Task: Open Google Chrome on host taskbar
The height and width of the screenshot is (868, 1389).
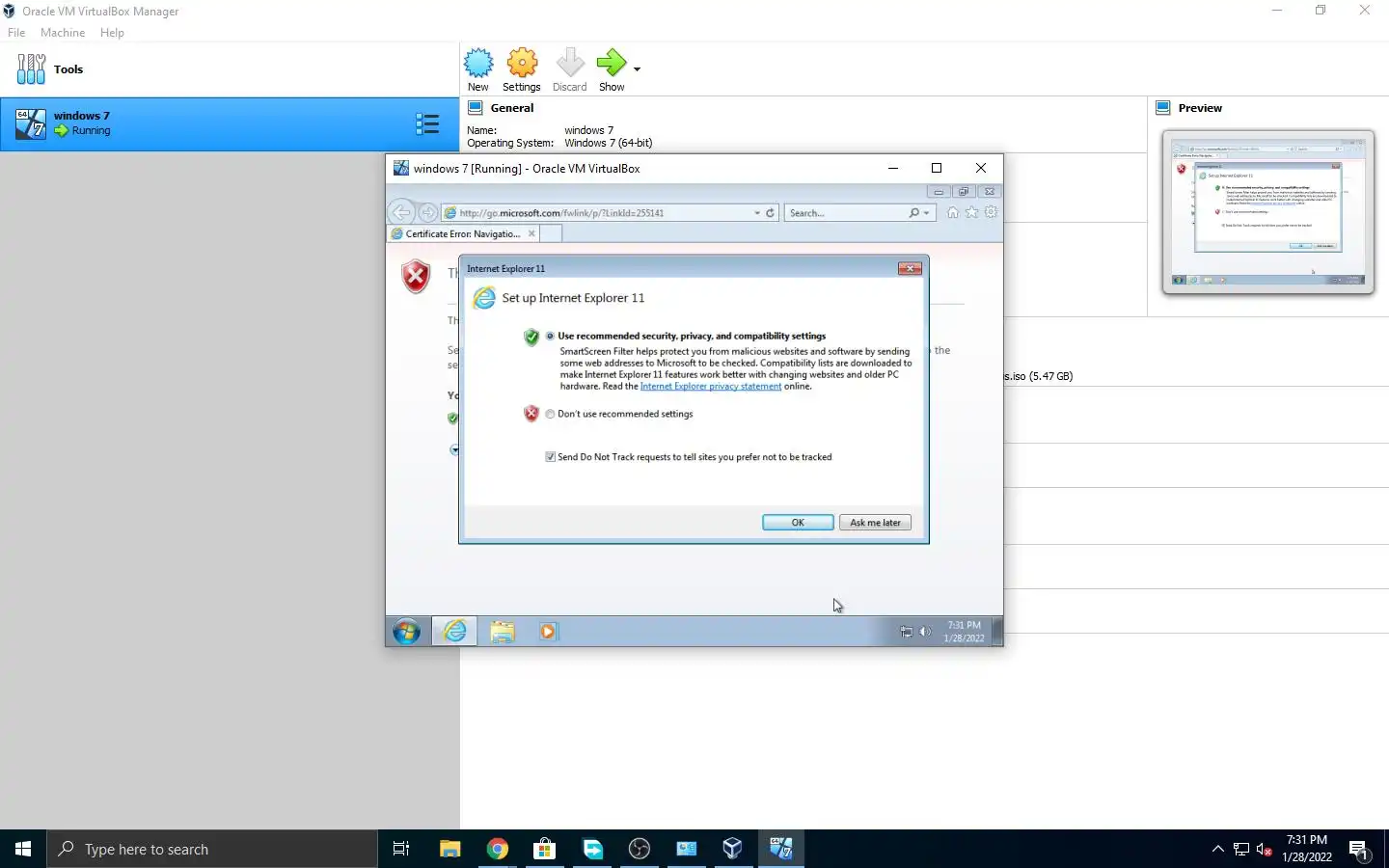Action: coord(497,849)
